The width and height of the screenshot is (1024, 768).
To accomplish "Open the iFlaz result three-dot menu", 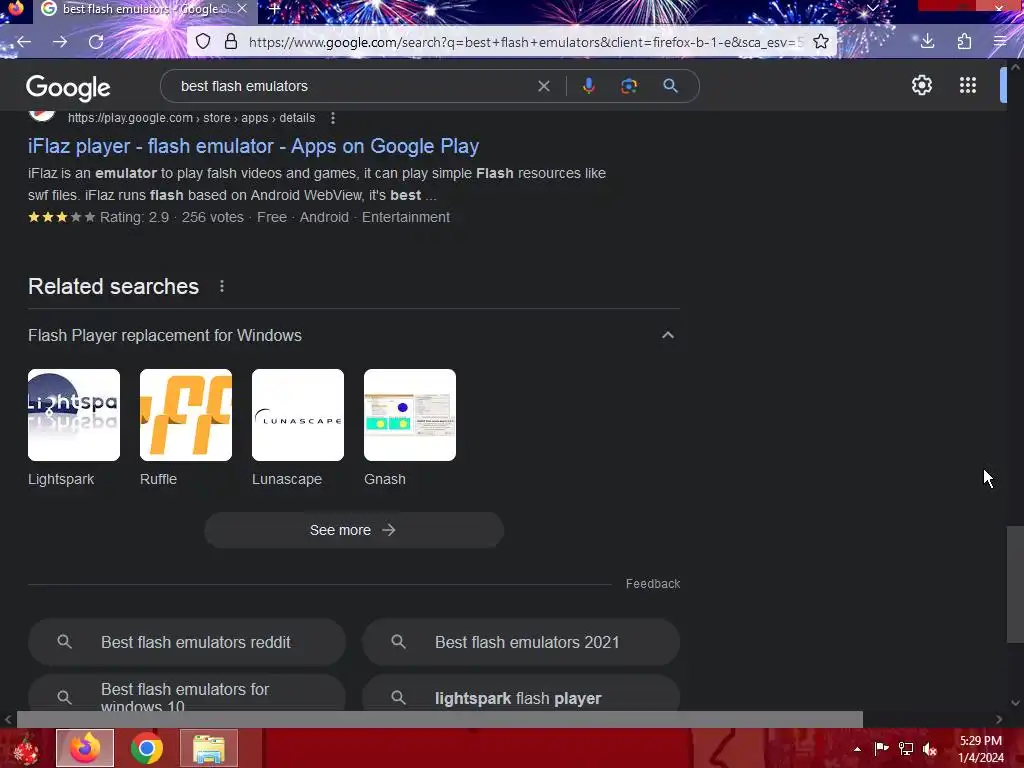I will 332,118.
